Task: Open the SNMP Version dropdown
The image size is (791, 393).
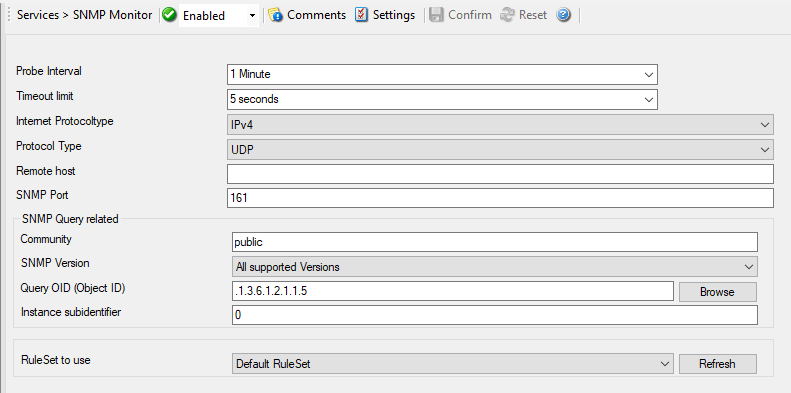Action: pos(495,267)
